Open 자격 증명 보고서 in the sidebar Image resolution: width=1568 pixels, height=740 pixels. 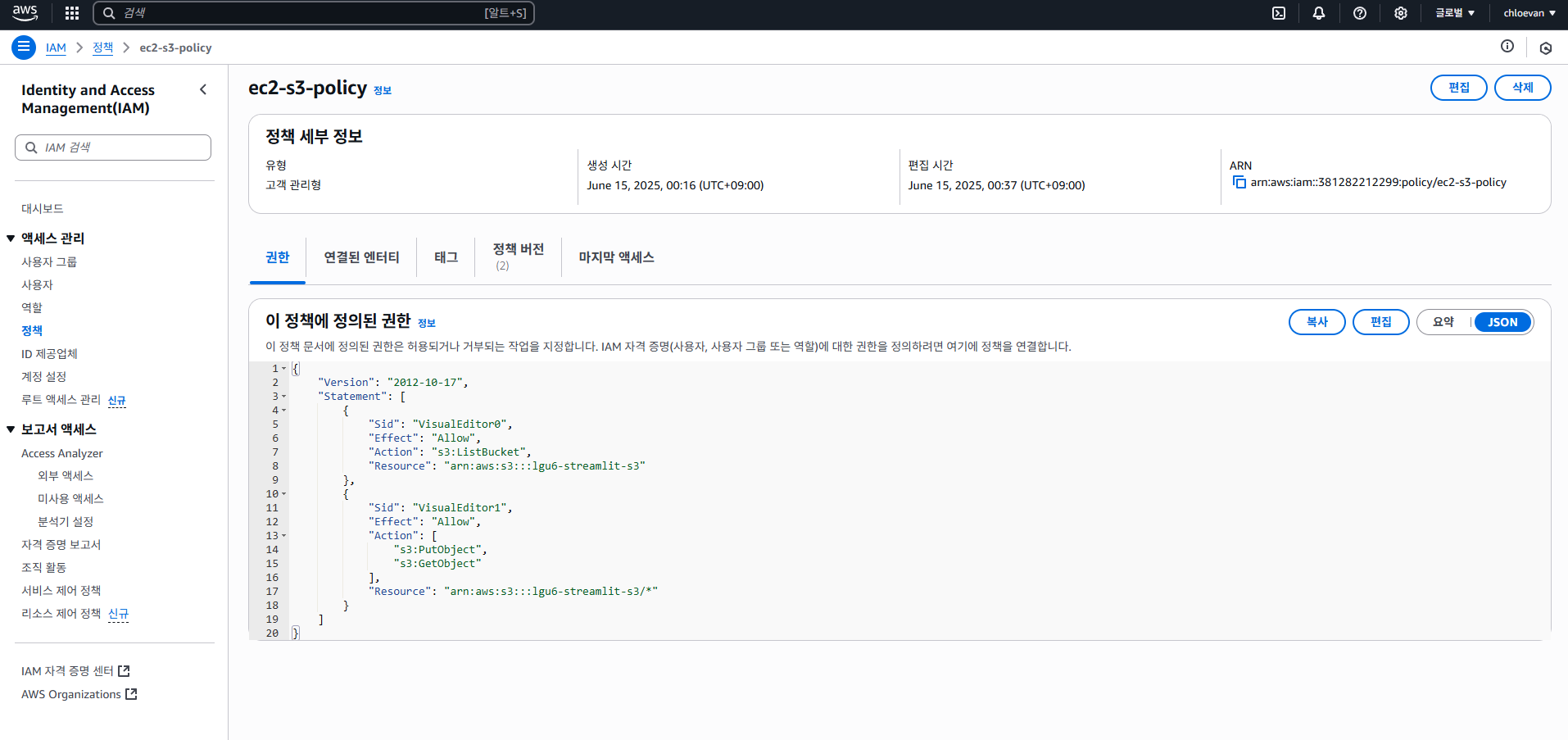(61, 545)
